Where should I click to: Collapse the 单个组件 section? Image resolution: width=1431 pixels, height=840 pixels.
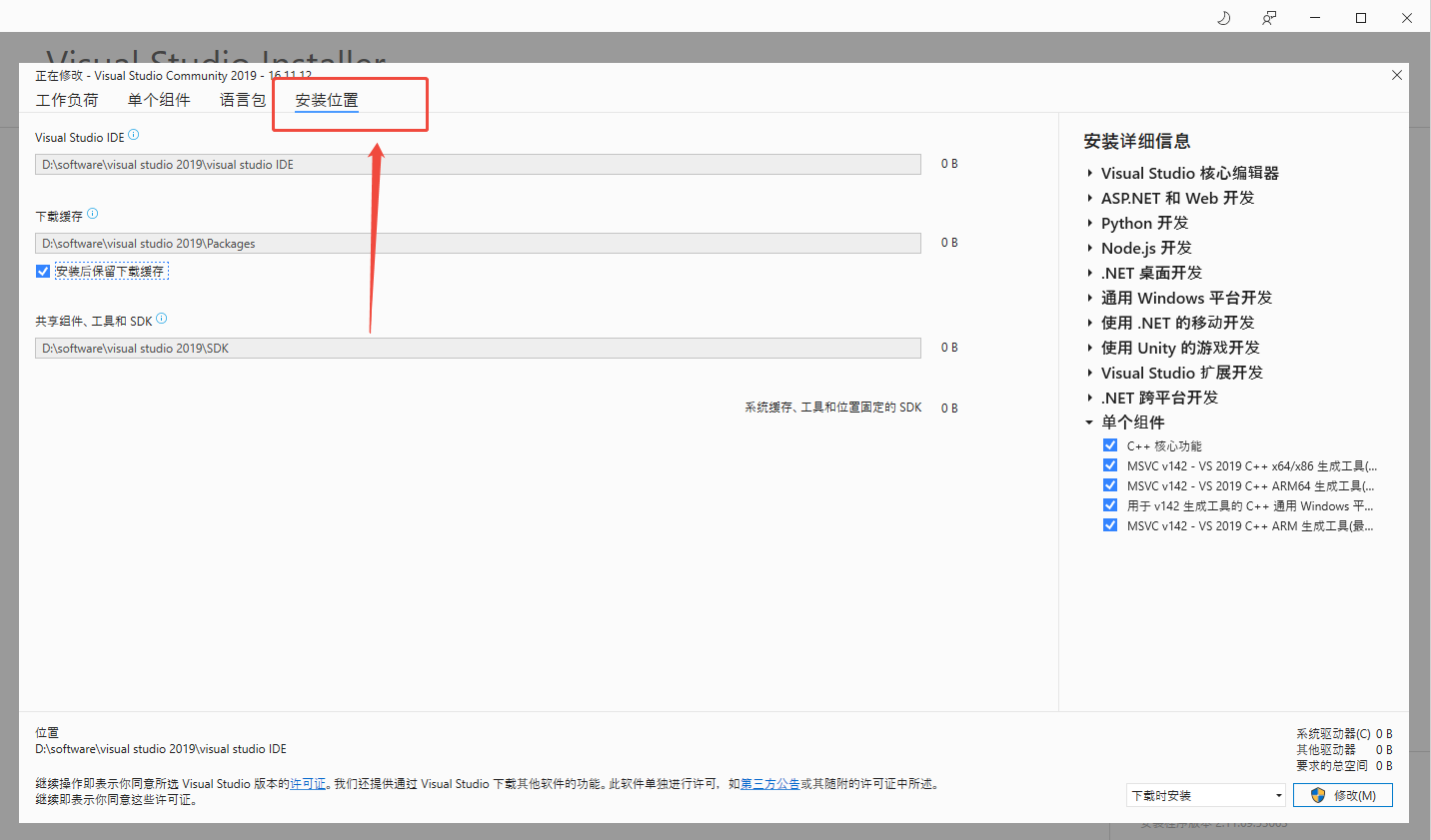click(x=1089, y=422)
